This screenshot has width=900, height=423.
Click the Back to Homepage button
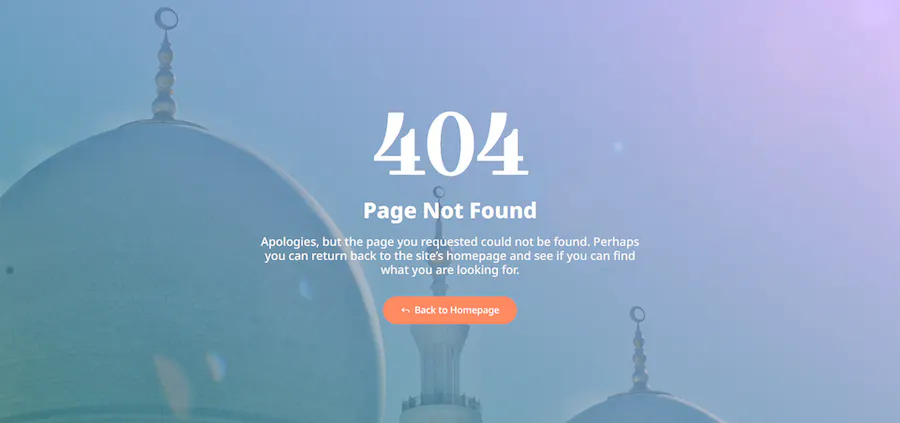(x=449, y=310)
